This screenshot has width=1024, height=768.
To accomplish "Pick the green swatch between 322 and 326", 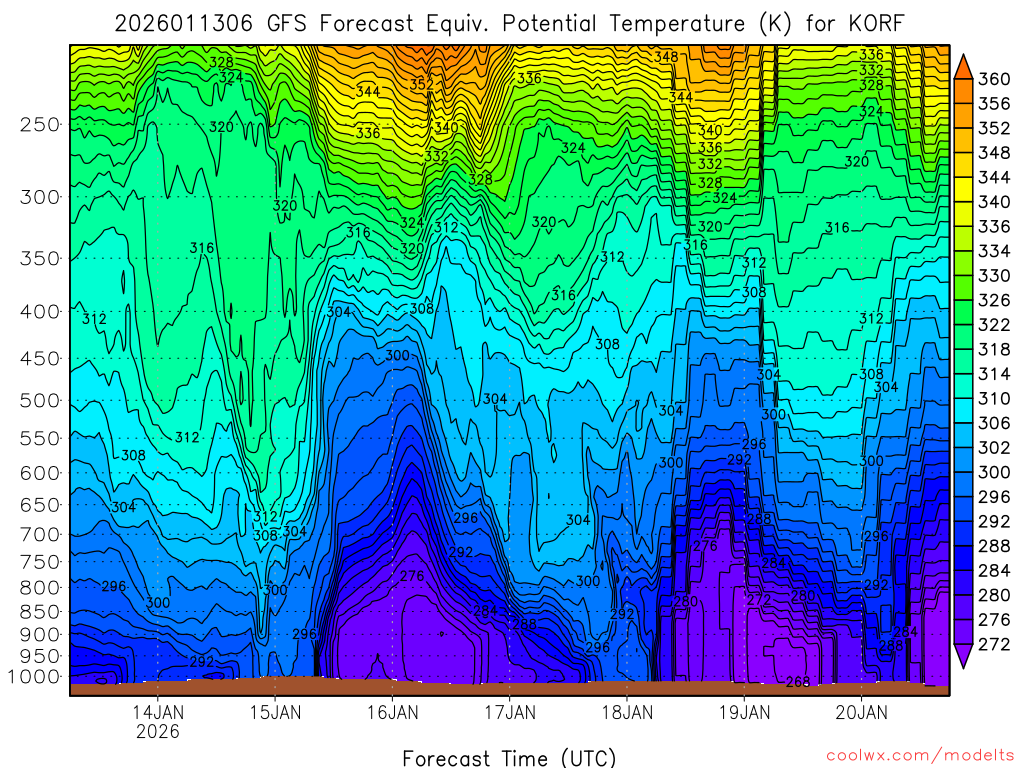I will [963, 313].
